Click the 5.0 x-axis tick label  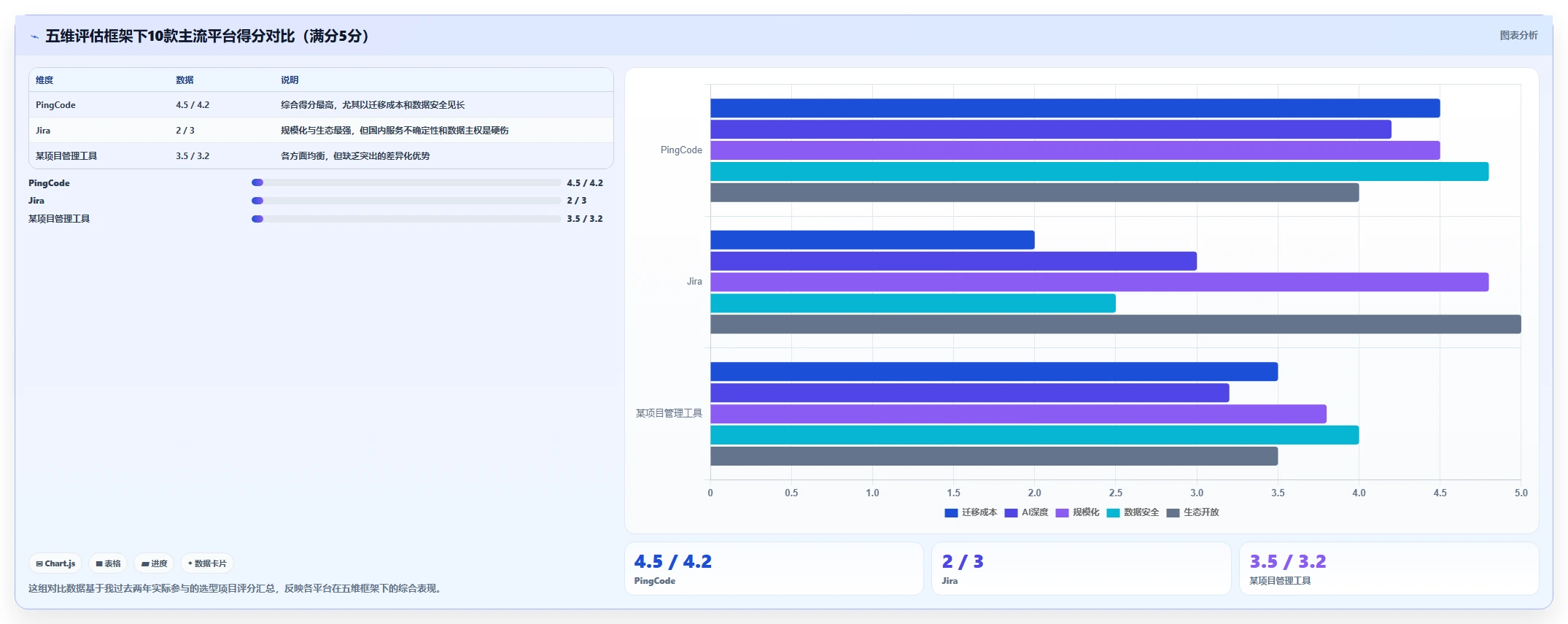1521,493
